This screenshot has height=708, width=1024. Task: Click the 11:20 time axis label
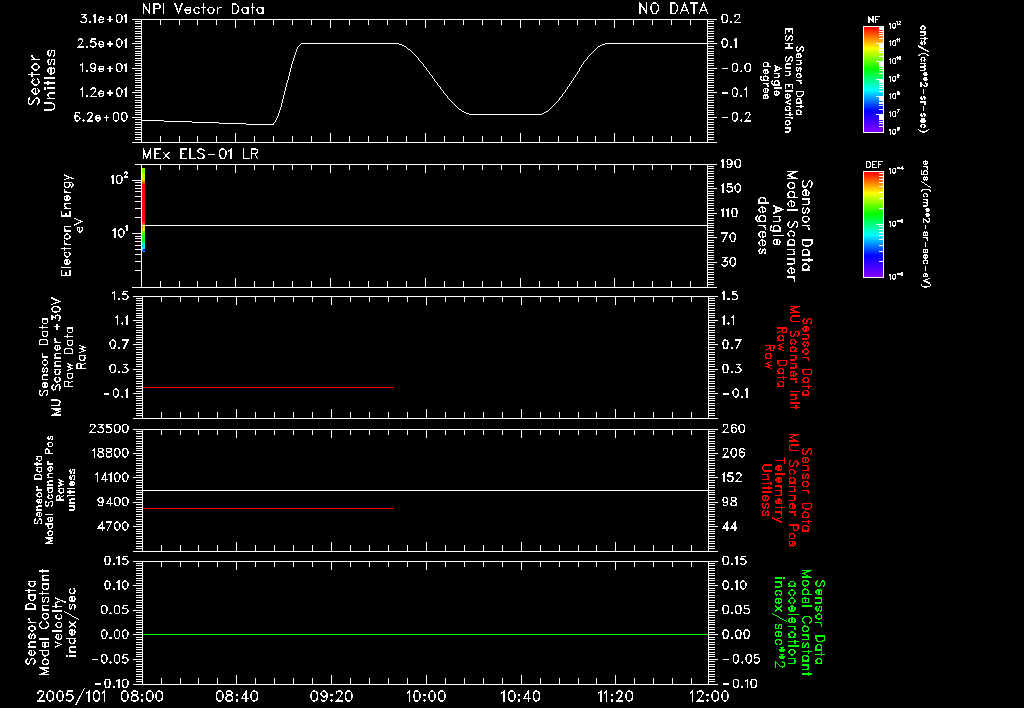[x=615, y=696]
